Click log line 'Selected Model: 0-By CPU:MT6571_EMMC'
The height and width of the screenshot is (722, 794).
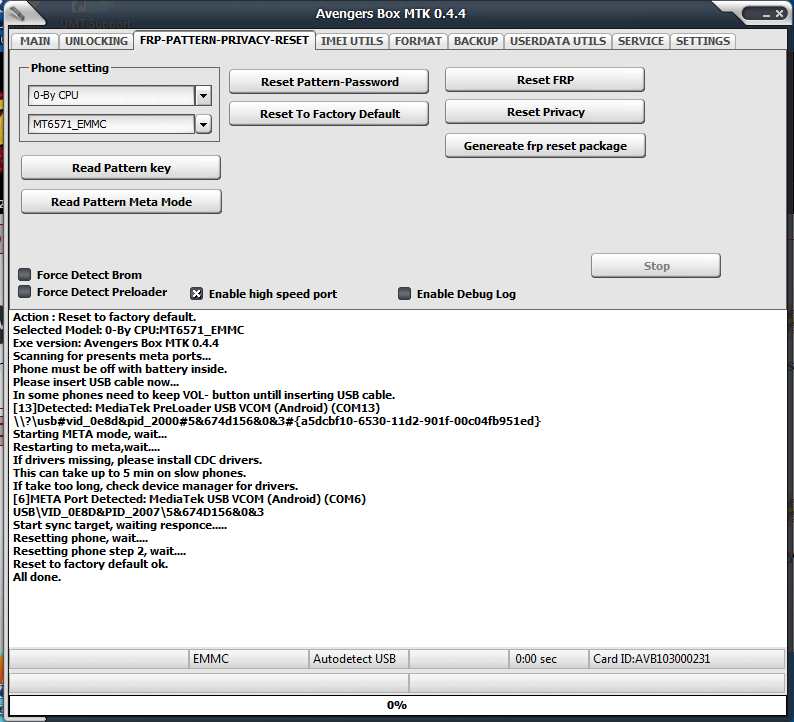tap(129, 330)
